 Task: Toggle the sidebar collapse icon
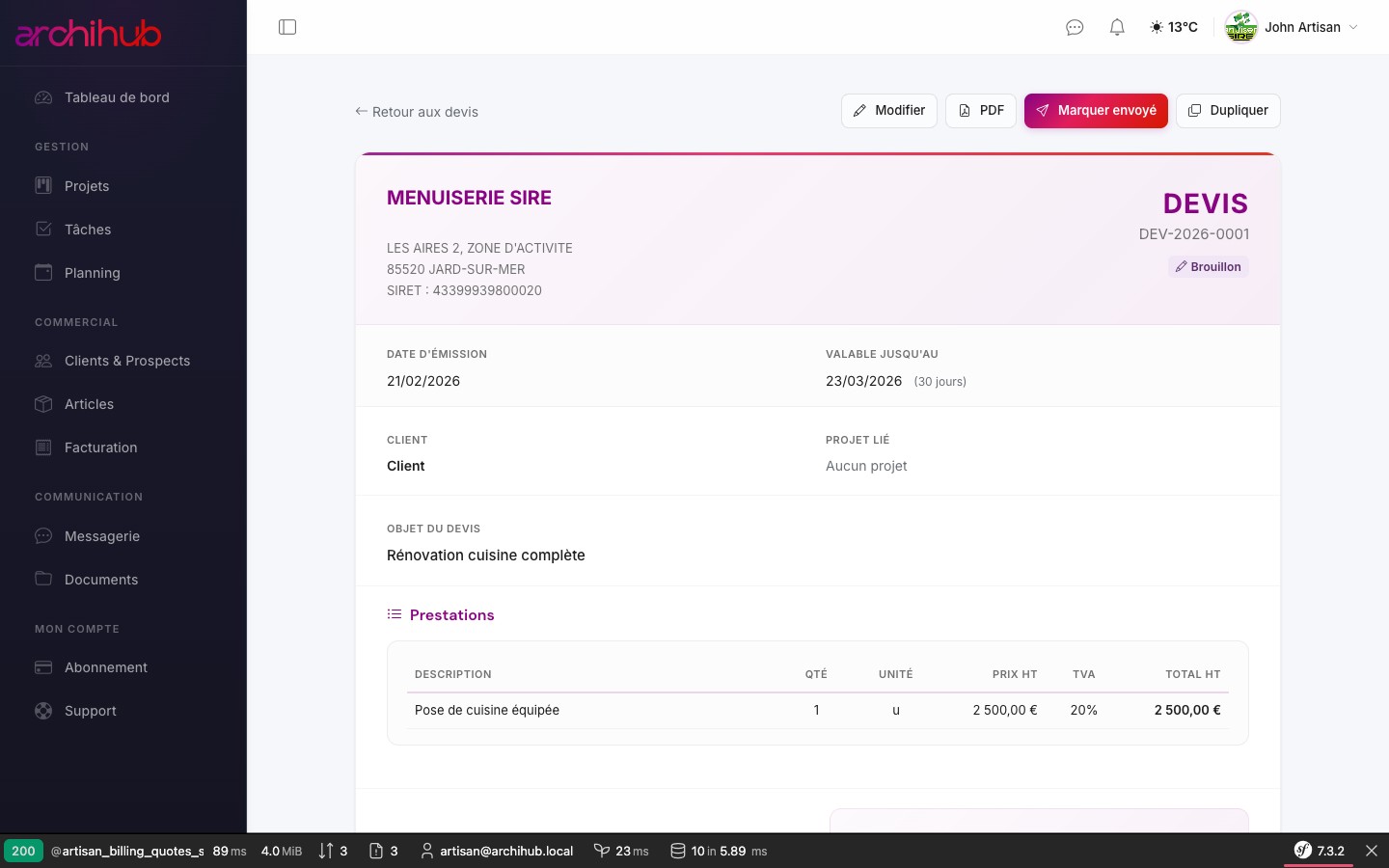click(287, 27)
